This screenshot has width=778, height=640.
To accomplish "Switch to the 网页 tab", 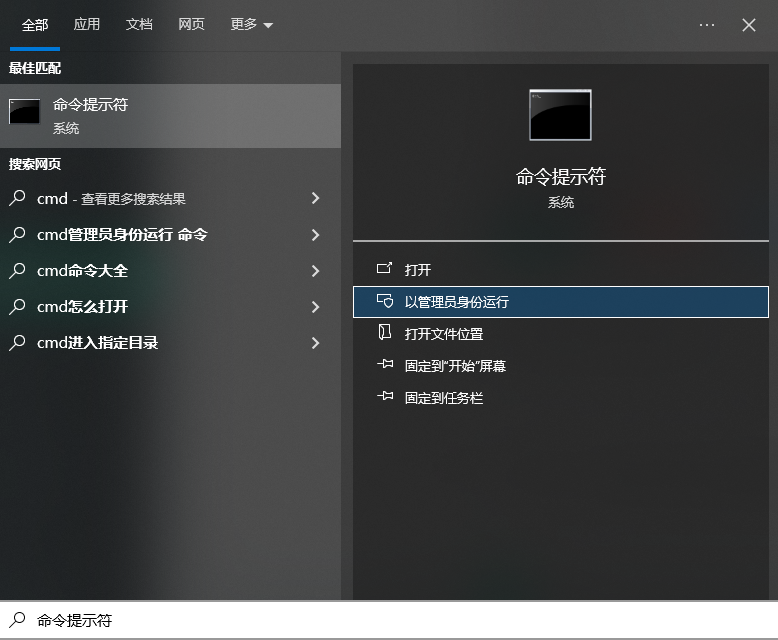I will tap(191, 24).
